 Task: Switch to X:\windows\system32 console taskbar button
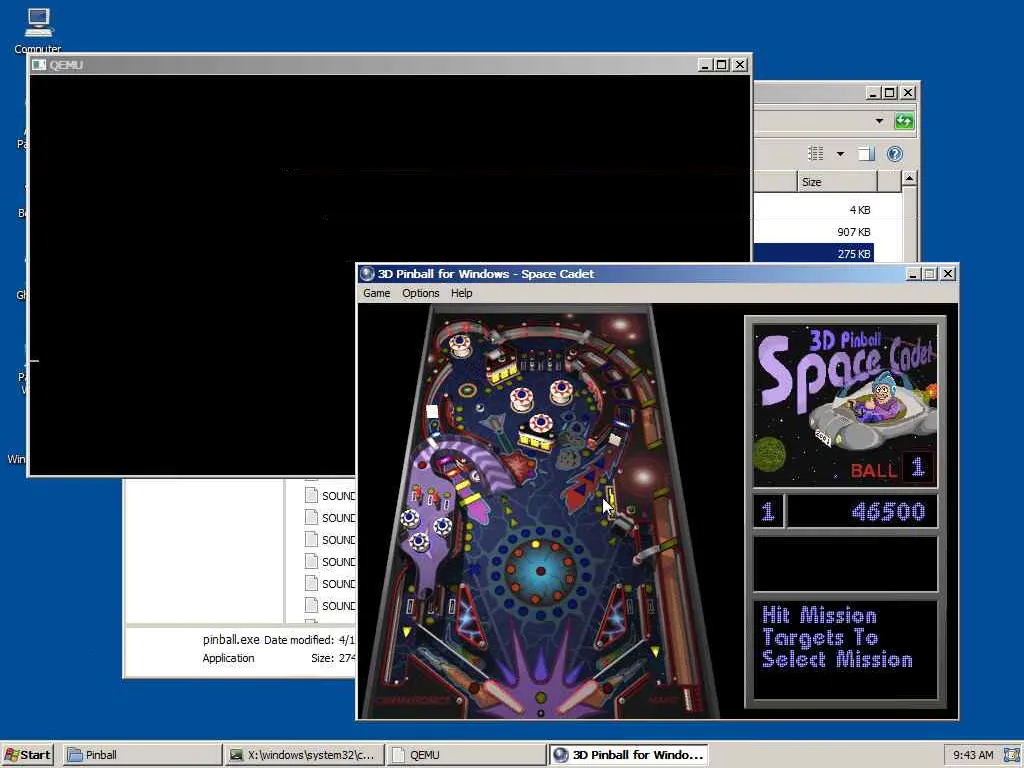click(305, 755)
